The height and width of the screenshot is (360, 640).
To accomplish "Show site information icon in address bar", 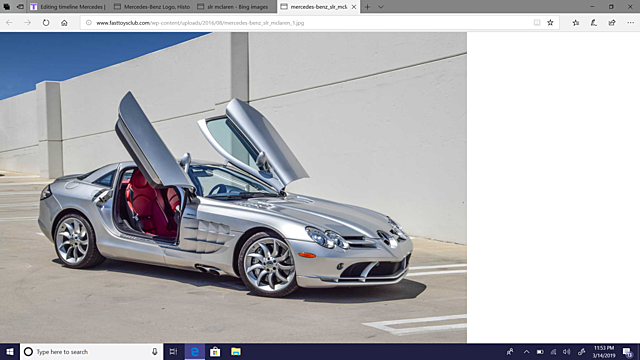I will click(89, 23).
